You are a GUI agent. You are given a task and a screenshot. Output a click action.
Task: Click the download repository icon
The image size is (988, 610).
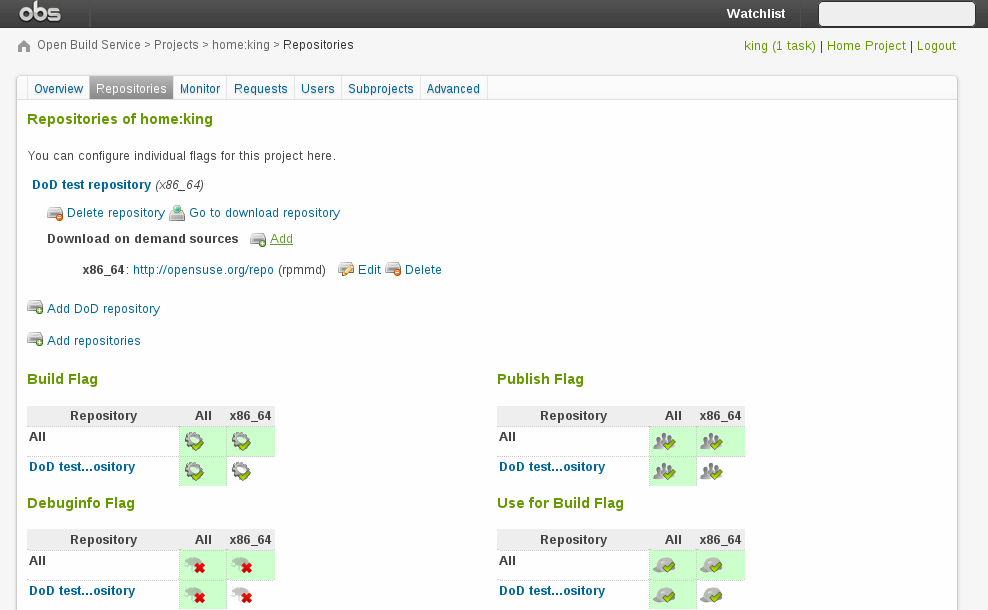tap(177, 213)
